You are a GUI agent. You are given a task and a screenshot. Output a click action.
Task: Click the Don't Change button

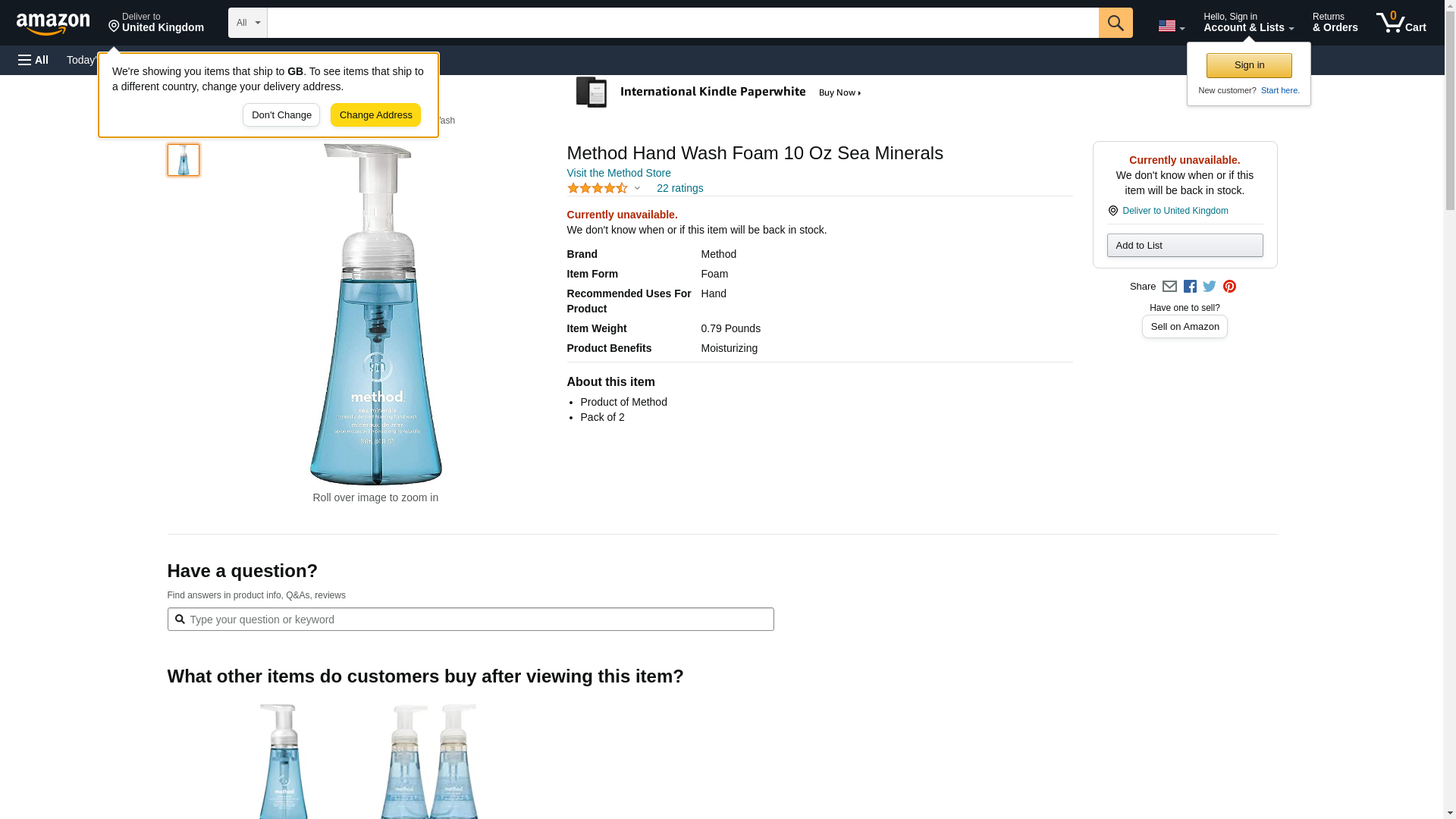pyautogui.click(x=281, y=115)
